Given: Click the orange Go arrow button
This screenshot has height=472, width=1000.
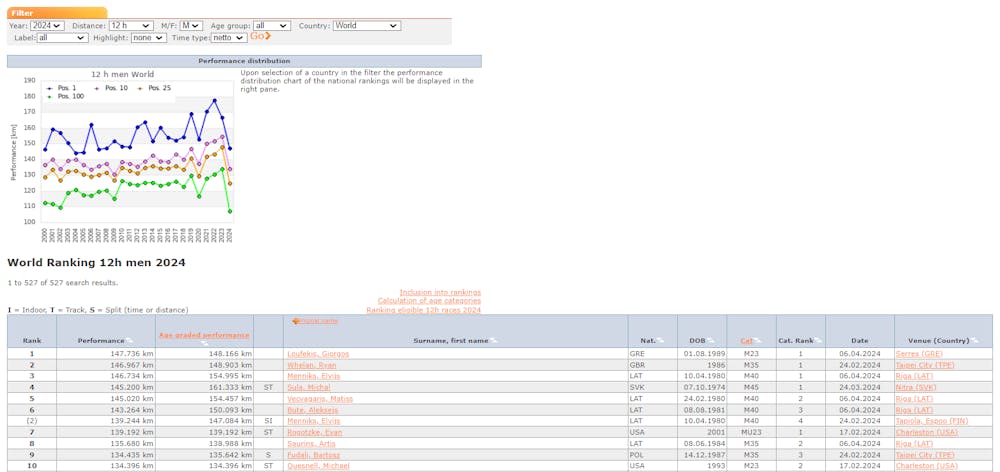Looking at the screenshot, I should pos(260,37).
